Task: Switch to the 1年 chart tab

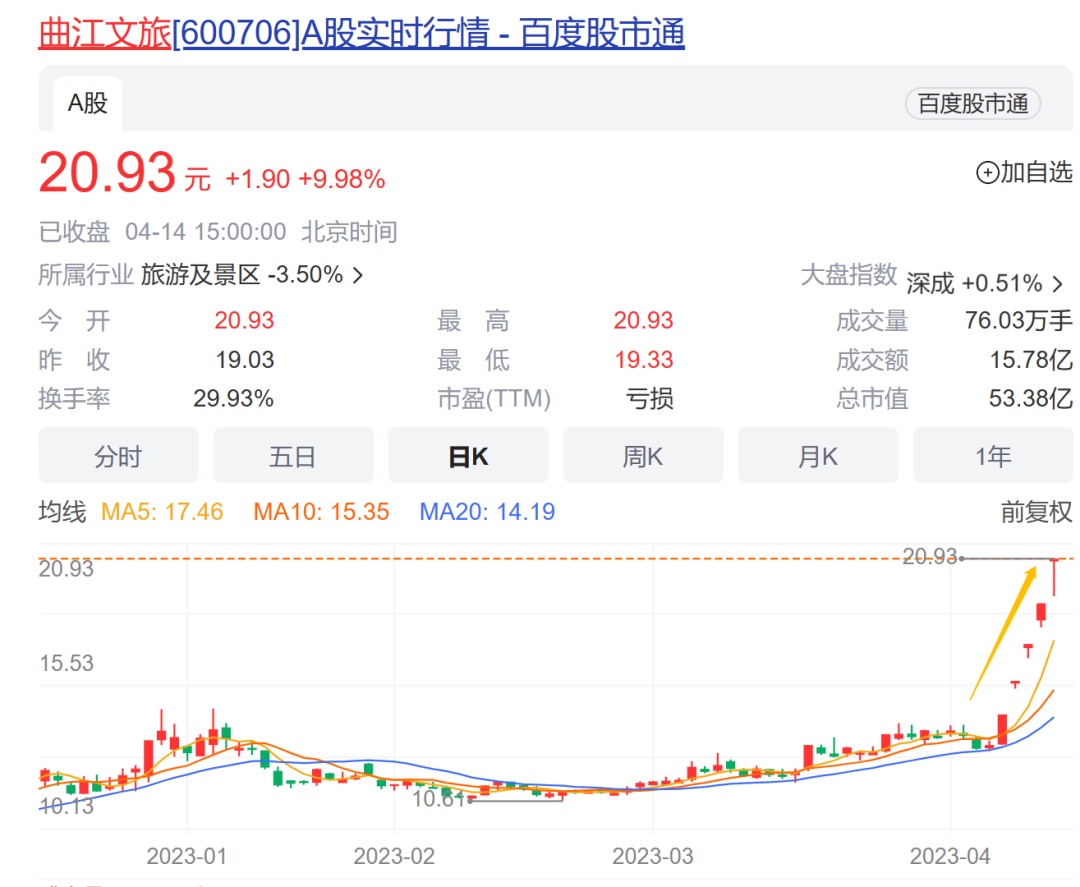Action: (x=993, y=456)
